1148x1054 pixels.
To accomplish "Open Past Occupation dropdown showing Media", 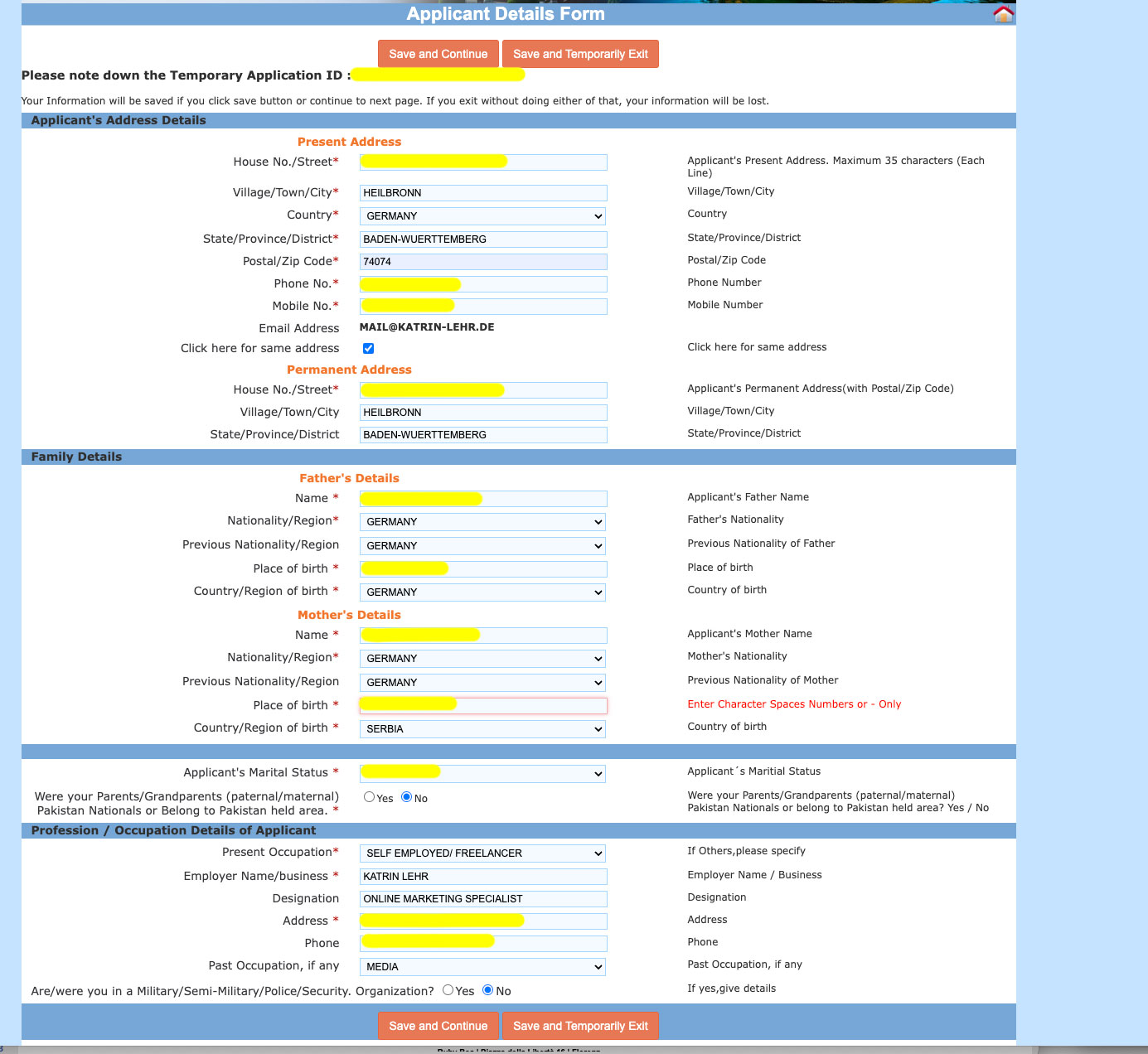I will pos(482,967).
